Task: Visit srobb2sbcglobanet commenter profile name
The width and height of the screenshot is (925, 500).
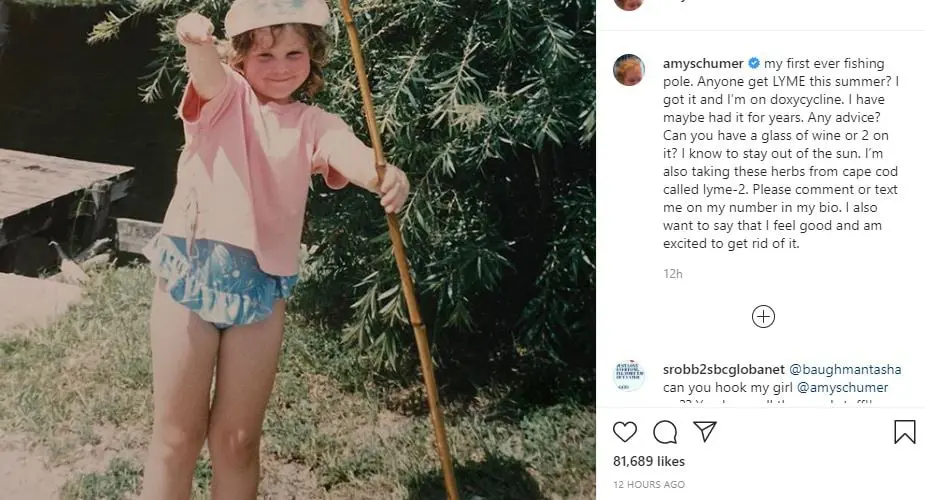Action: (724, 369)
